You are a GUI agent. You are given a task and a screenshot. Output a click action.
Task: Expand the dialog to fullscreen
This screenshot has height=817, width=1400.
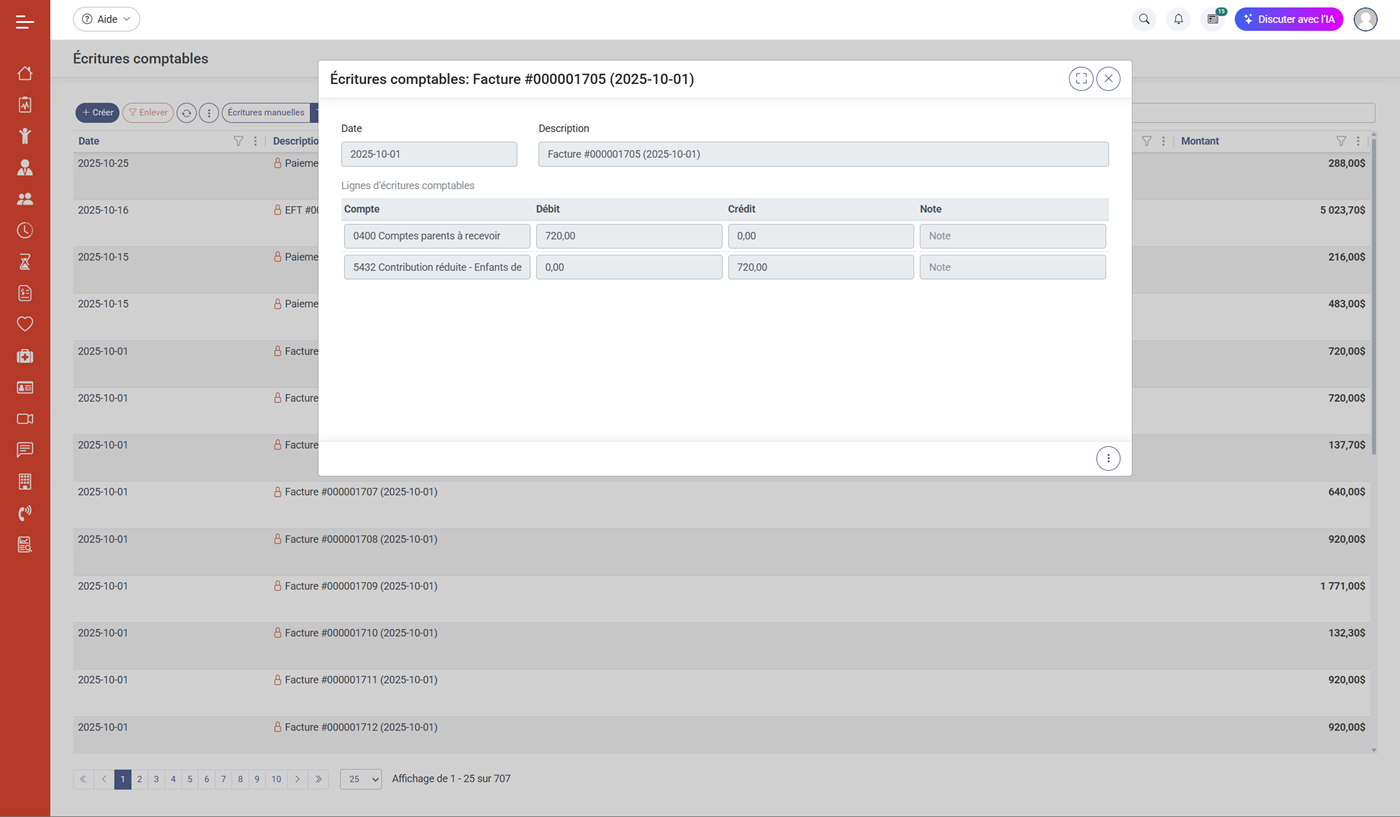tap(1081, 78)
